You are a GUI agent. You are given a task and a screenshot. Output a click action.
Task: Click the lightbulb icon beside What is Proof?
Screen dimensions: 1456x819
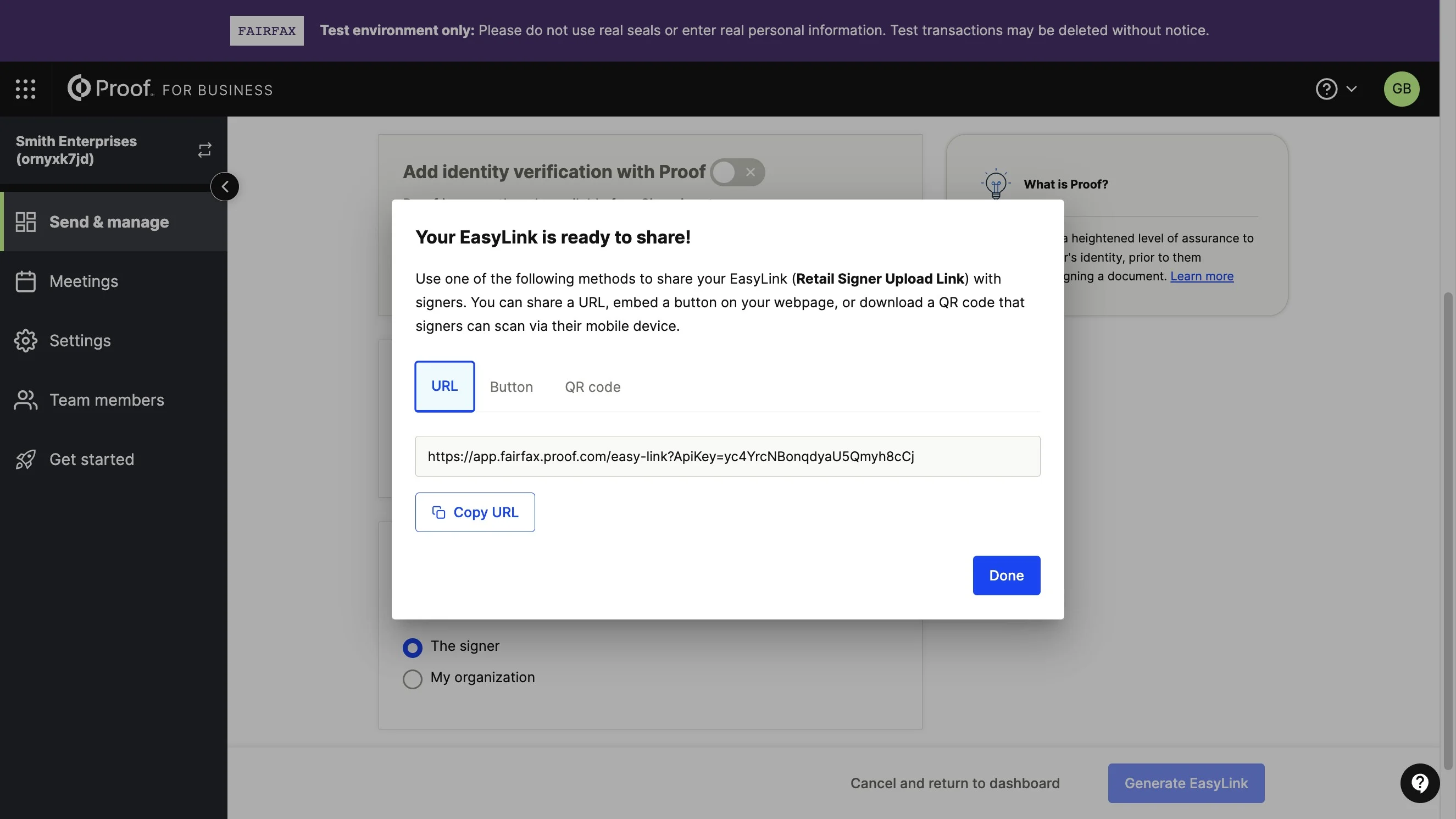coord(996,184)
